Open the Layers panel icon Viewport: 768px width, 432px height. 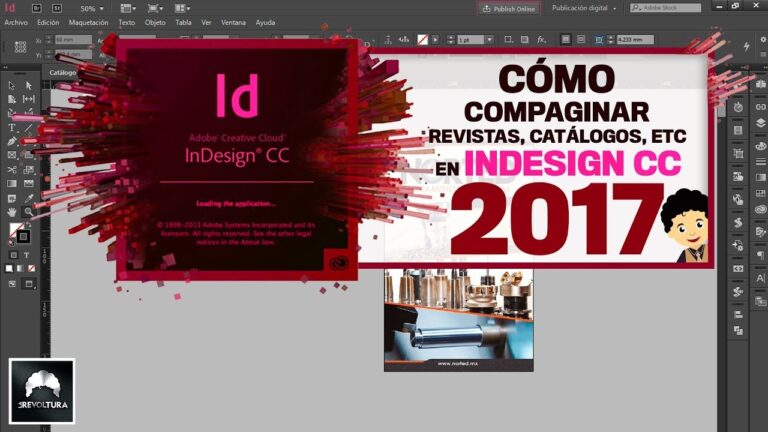(760, 122)
